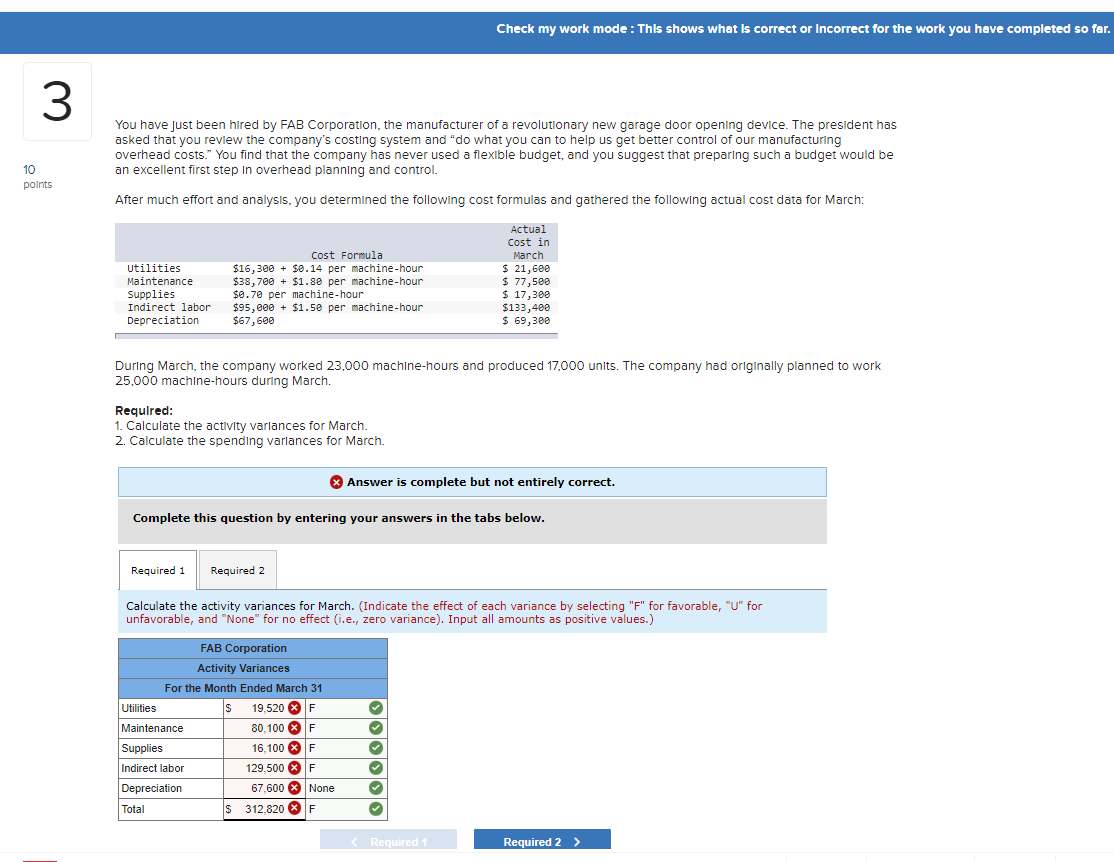Screen dimensions: 1114x862
Task: Switch to the Required 2 tab
Action: coord(237,570)
